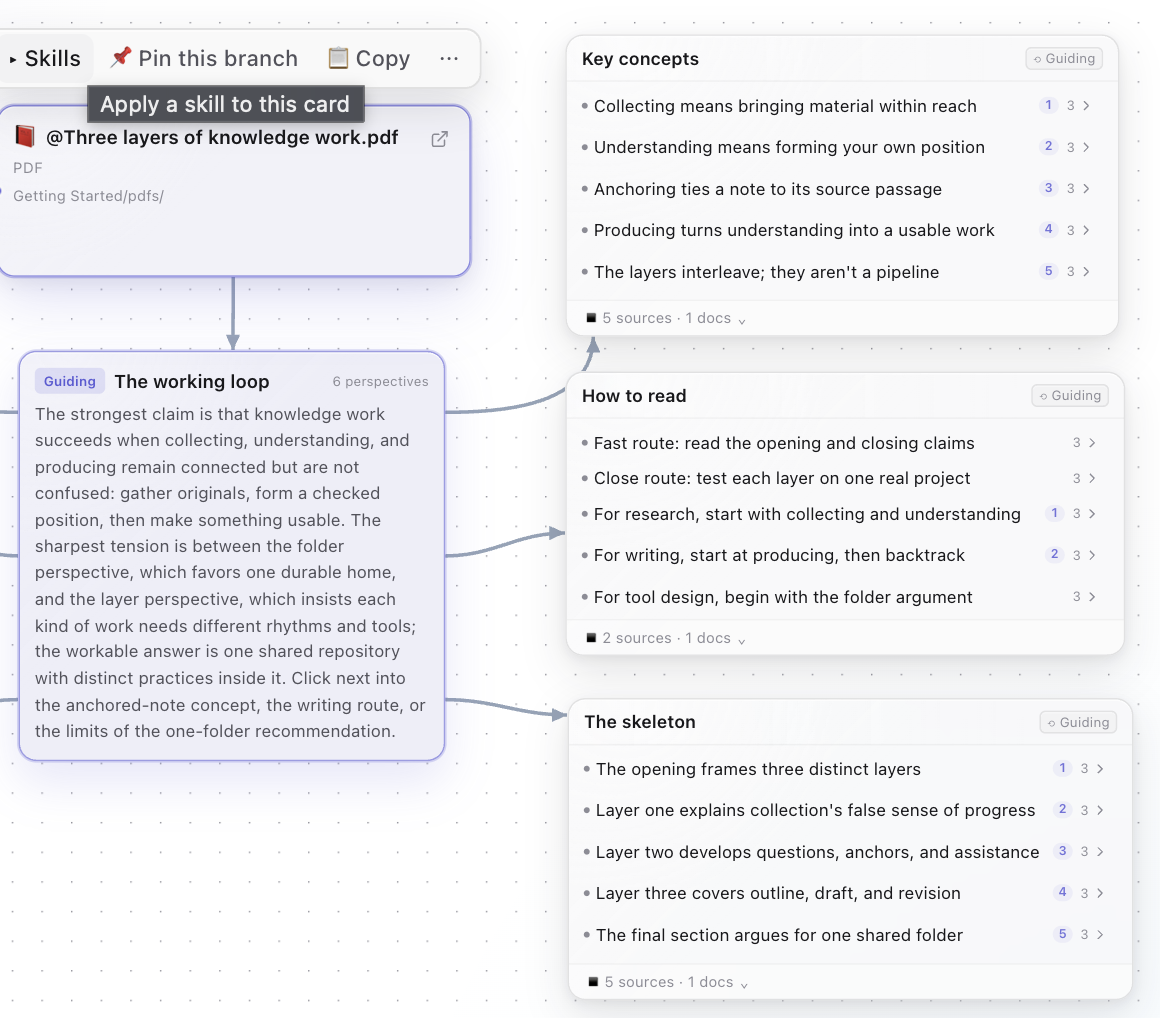Click source badge 3 on Layer two row
Viewport: 1160px width, 1018px height.
(1062, 851)
